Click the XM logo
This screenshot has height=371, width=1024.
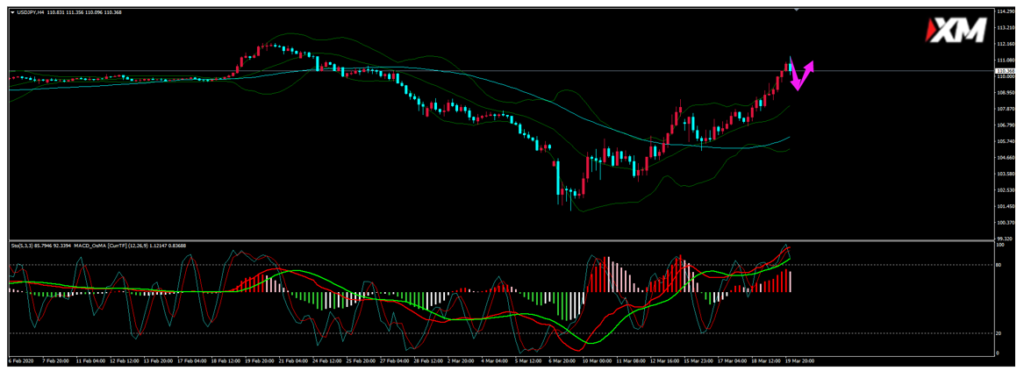click(x=957, y=31)
